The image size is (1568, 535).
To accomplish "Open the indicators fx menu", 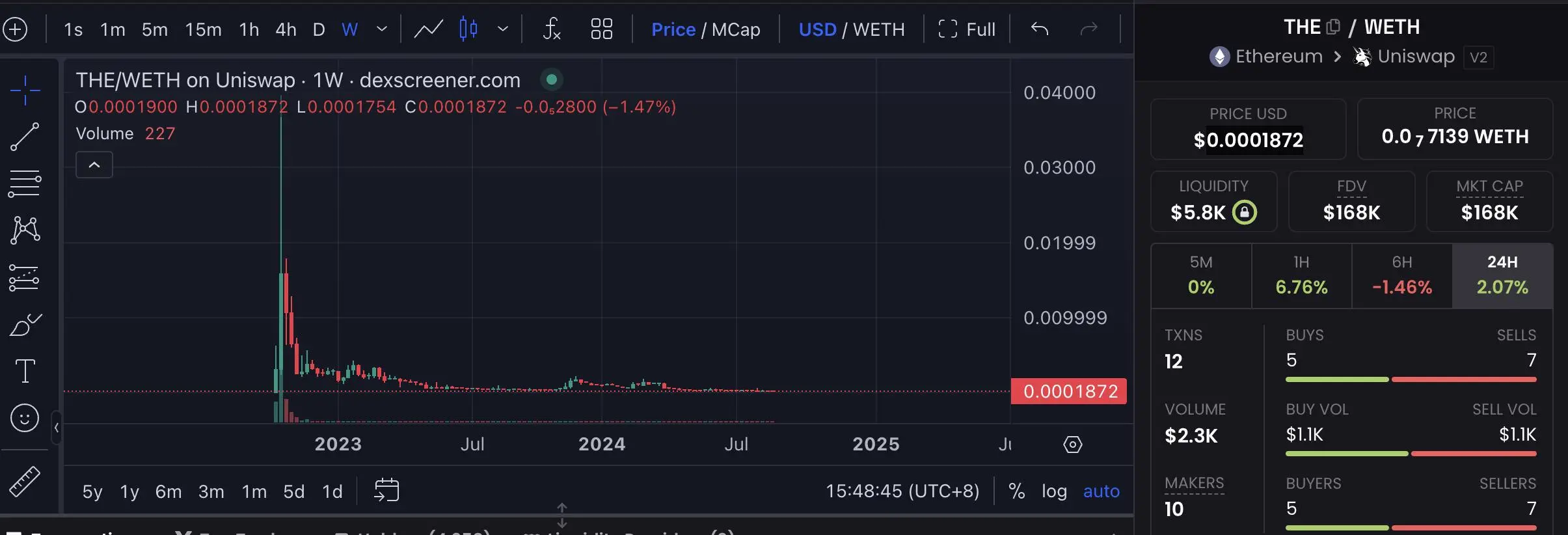I will coord(551,29).
